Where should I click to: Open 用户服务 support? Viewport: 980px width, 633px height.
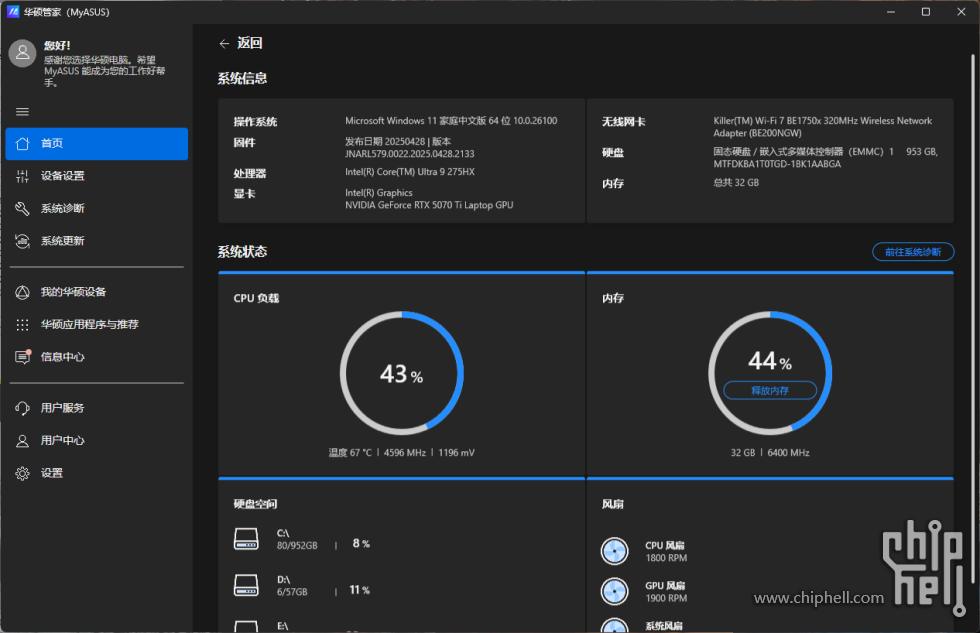point(97,409)
